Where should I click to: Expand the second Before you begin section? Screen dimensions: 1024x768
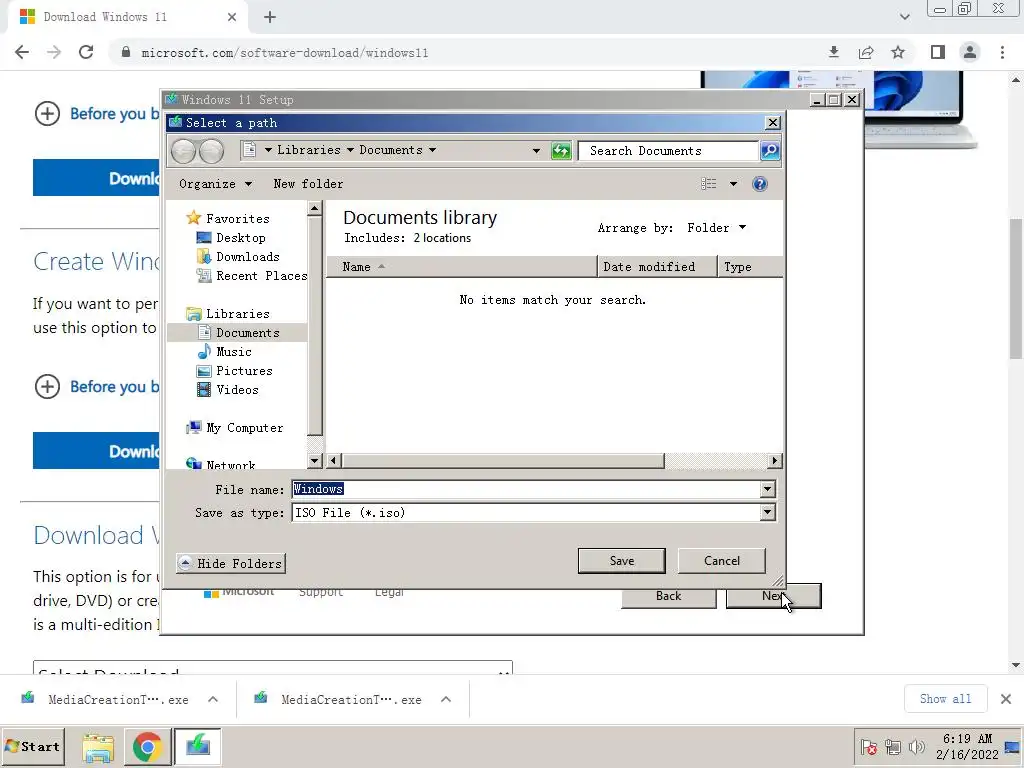click(96, 387)
